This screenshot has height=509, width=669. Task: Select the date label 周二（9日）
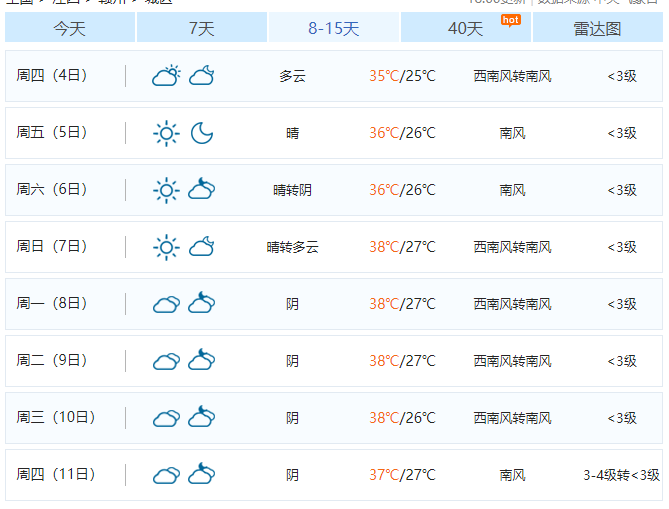click(52, 361)
